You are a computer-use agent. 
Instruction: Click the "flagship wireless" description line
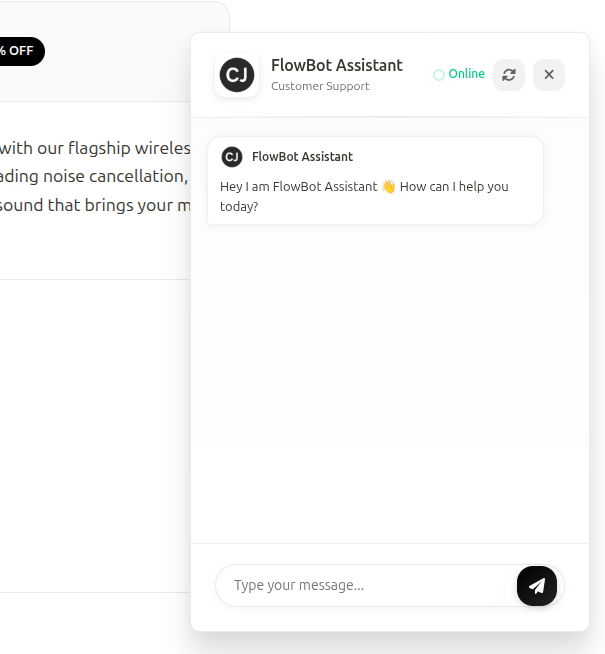click(x=95, y=148)
